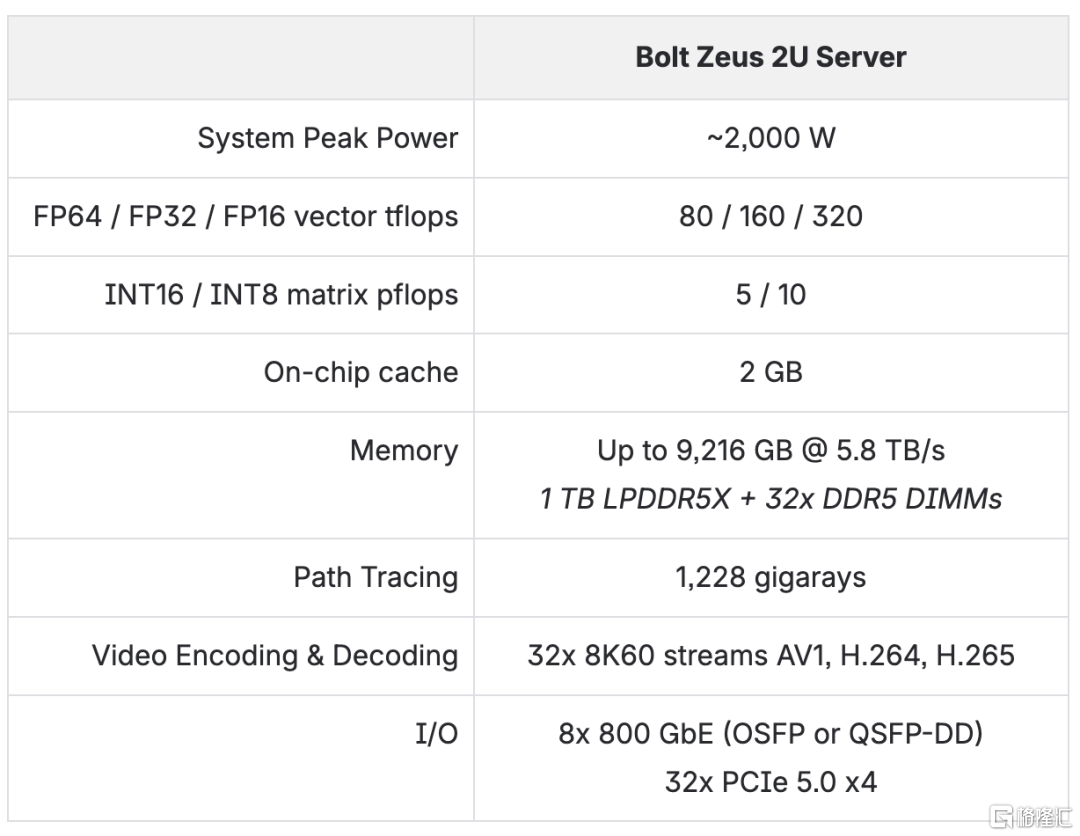
Task: Select the Video Encoding & Decoding label
Action: pos(275,655)
